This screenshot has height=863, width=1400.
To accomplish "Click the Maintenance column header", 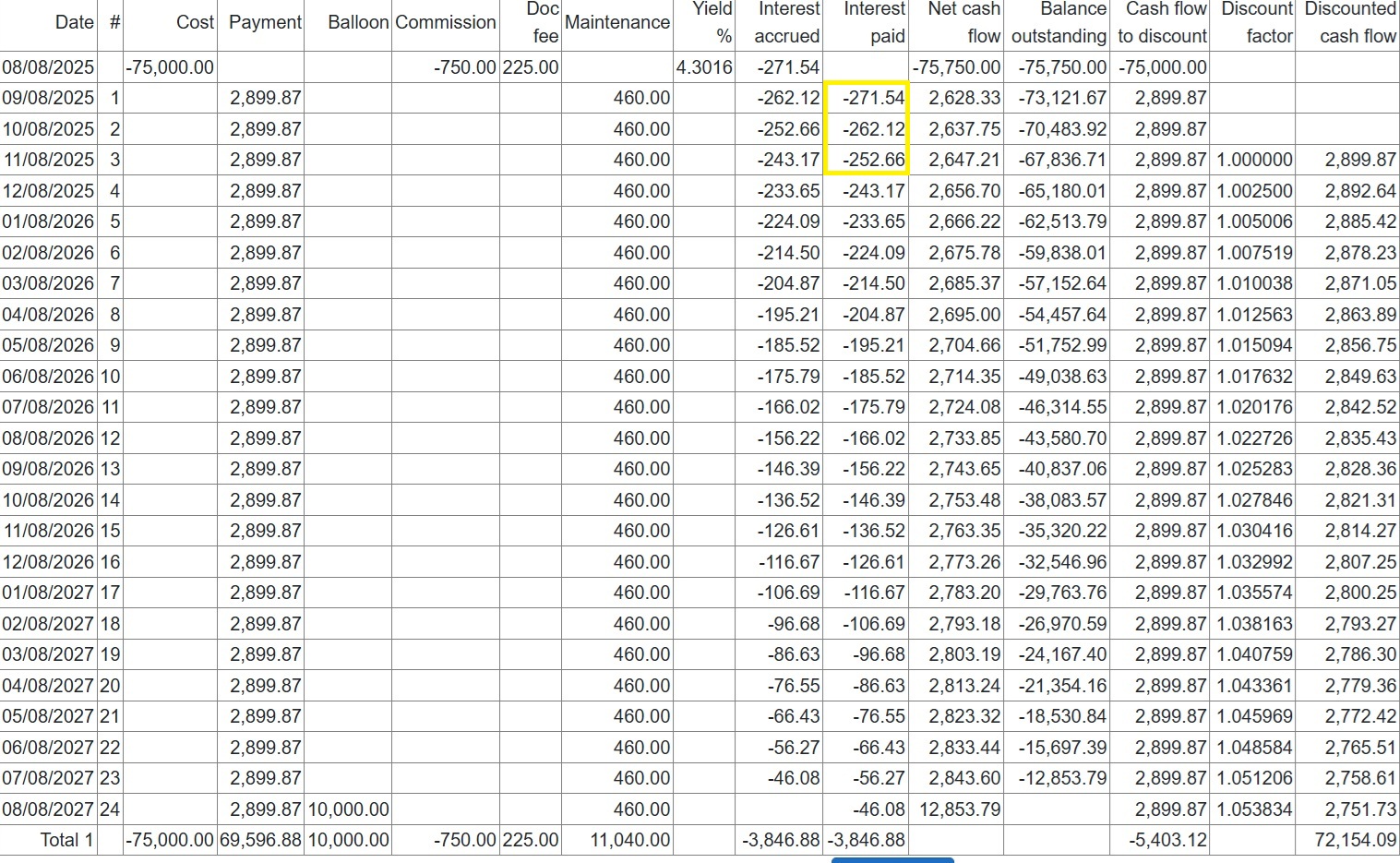I will coord(617,22).
